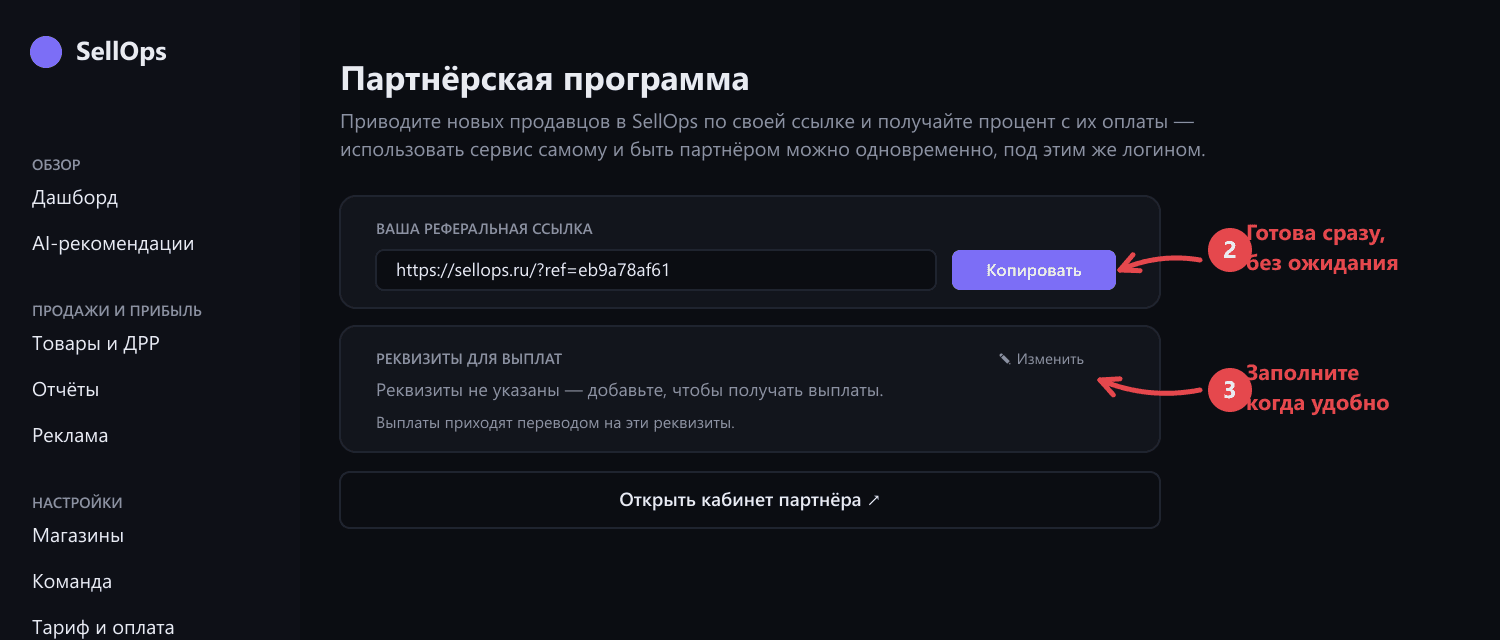Go to Тариф и оплата
Image resolution: width=1500 pixels, height=640 pixels.
(x=103, y=627)
